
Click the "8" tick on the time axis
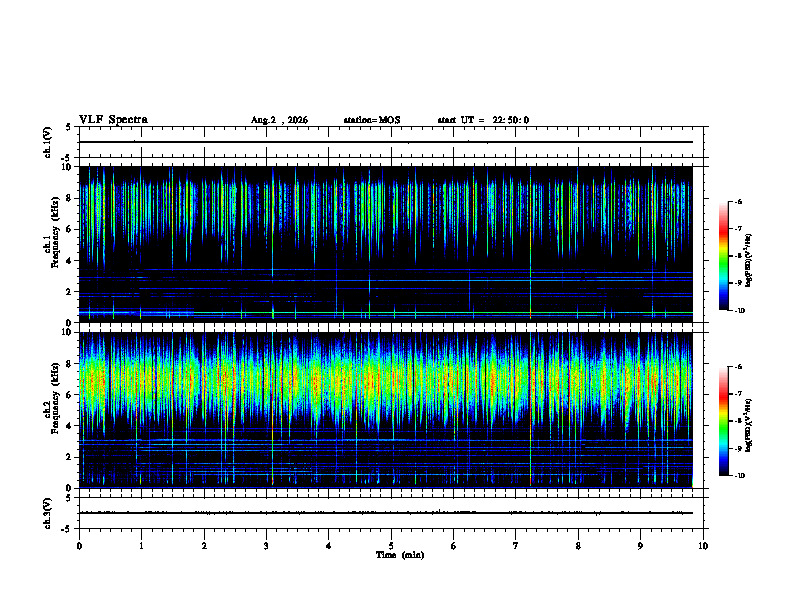click(x=578, y=546)
